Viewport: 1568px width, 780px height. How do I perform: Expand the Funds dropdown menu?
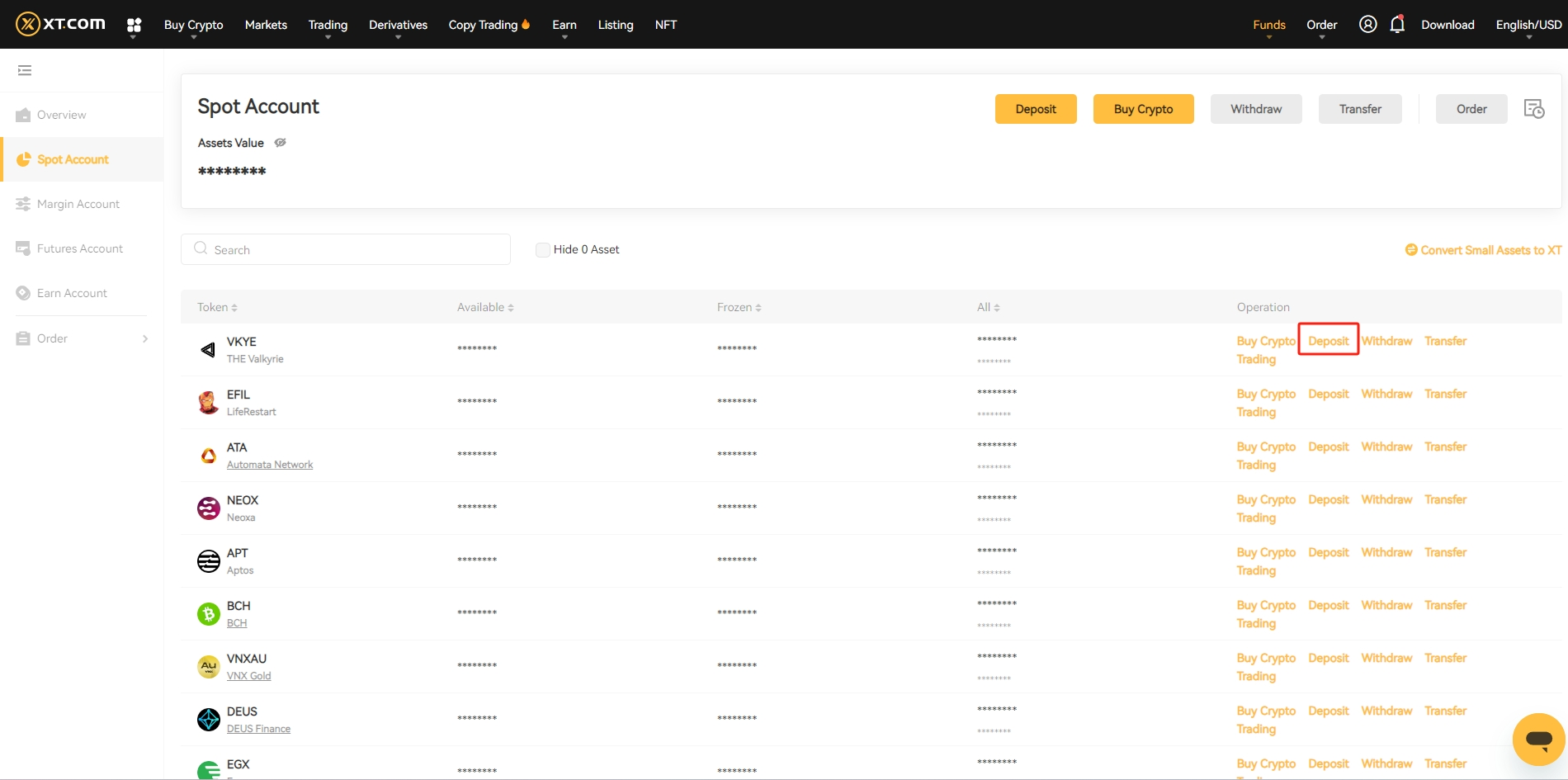click(x=1268, y=25)
